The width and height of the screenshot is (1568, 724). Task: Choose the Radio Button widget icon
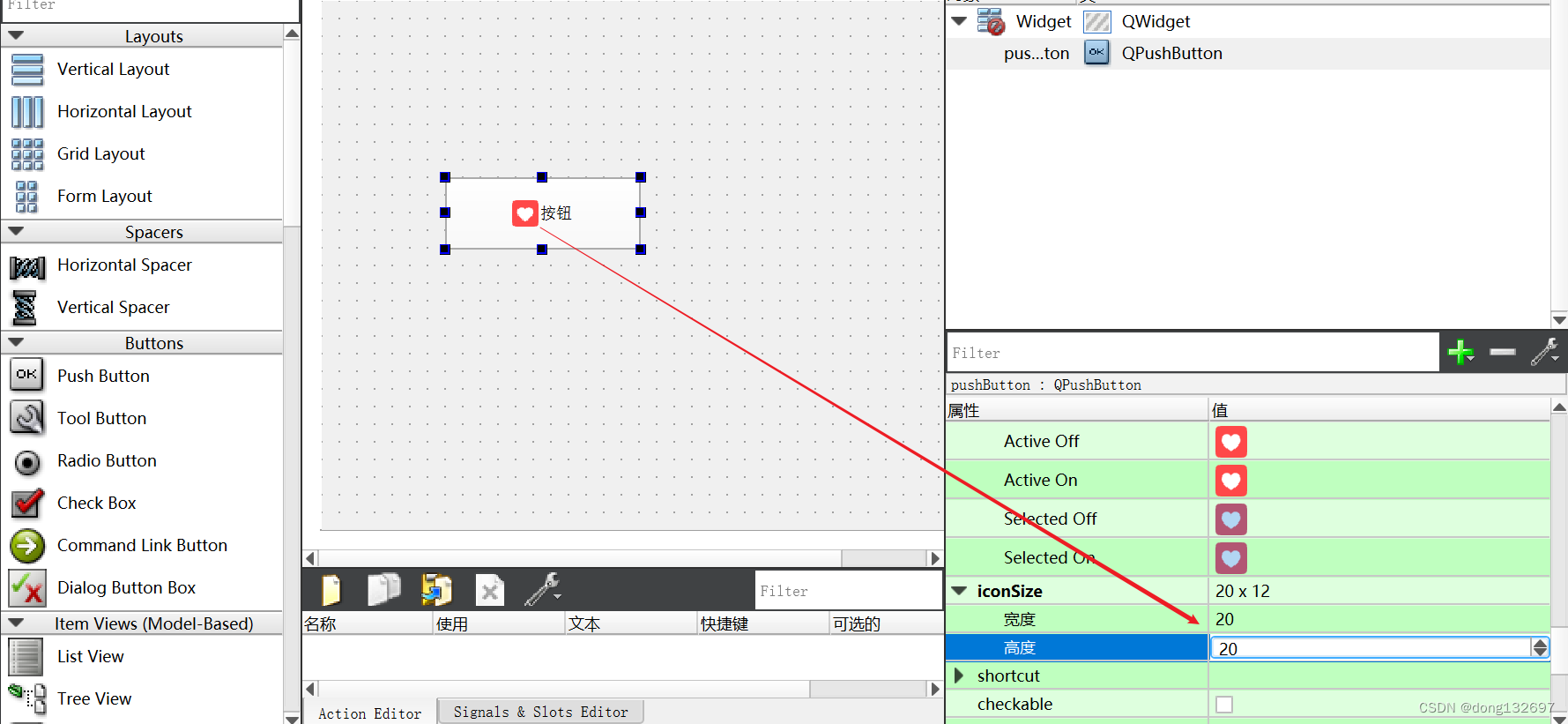27,461
